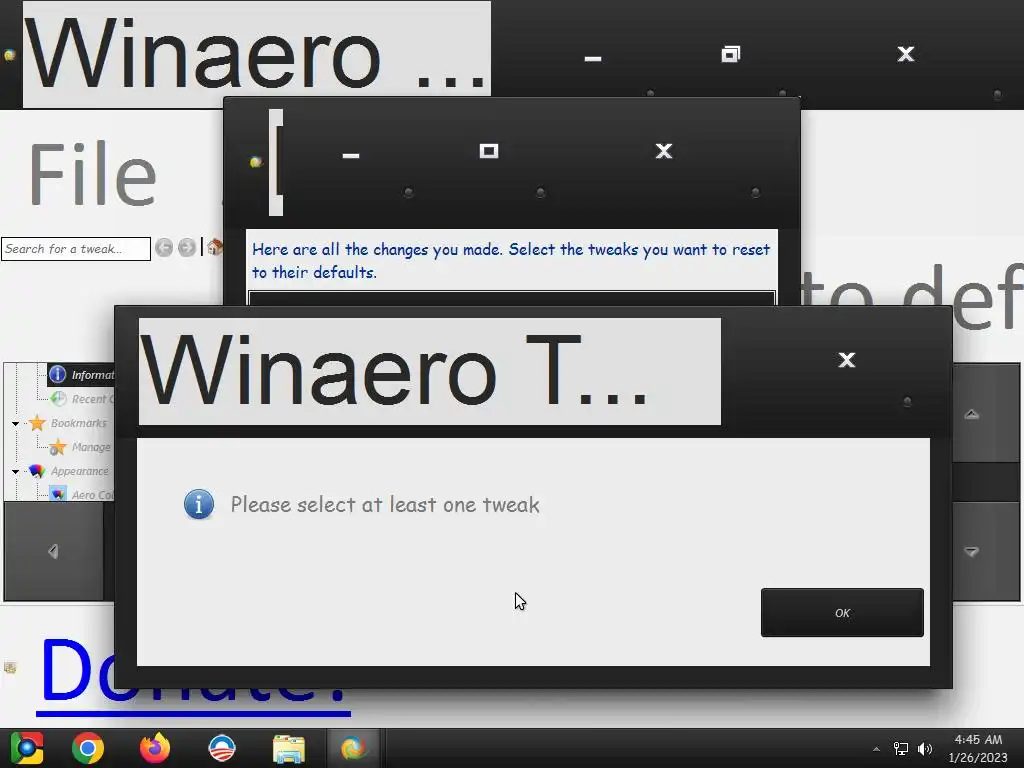This screenshot has width=1024, height=768.
Task: Open the network tray icon
Action: coord(901,748)
